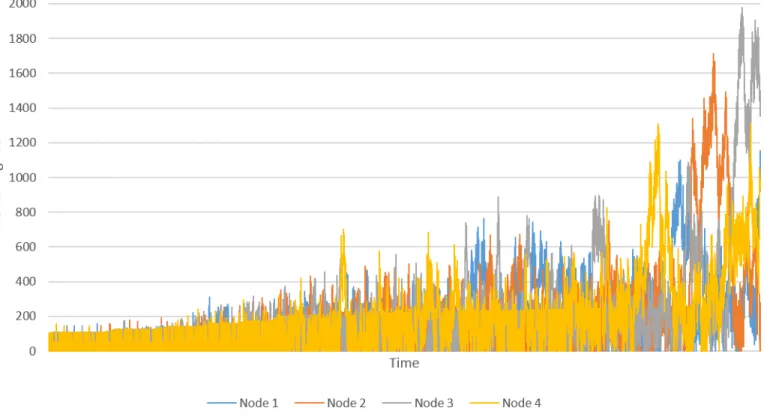This screenshot has width=767, height=417.
Task: Click the 200 y-axis label
Action: coord(25,316)
